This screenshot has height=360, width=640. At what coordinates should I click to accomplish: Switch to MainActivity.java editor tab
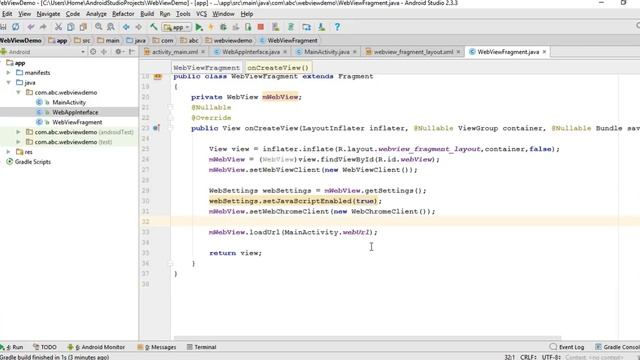326,52
